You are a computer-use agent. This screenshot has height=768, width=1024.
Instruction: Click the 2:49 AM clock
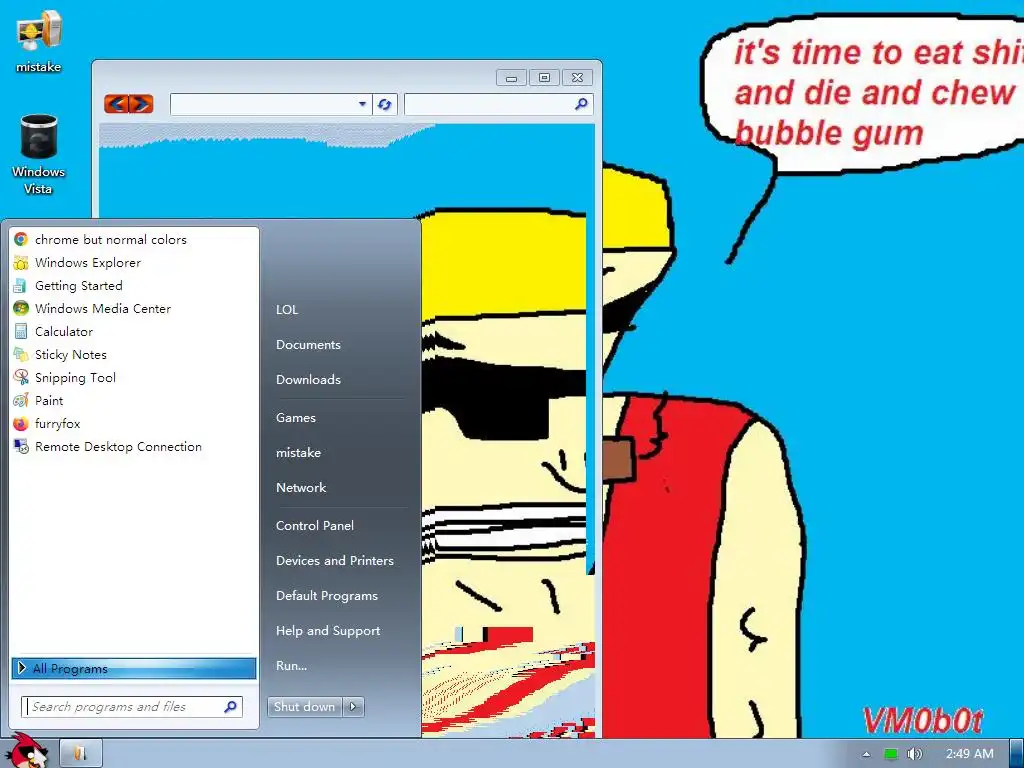(x=970, y=754)
